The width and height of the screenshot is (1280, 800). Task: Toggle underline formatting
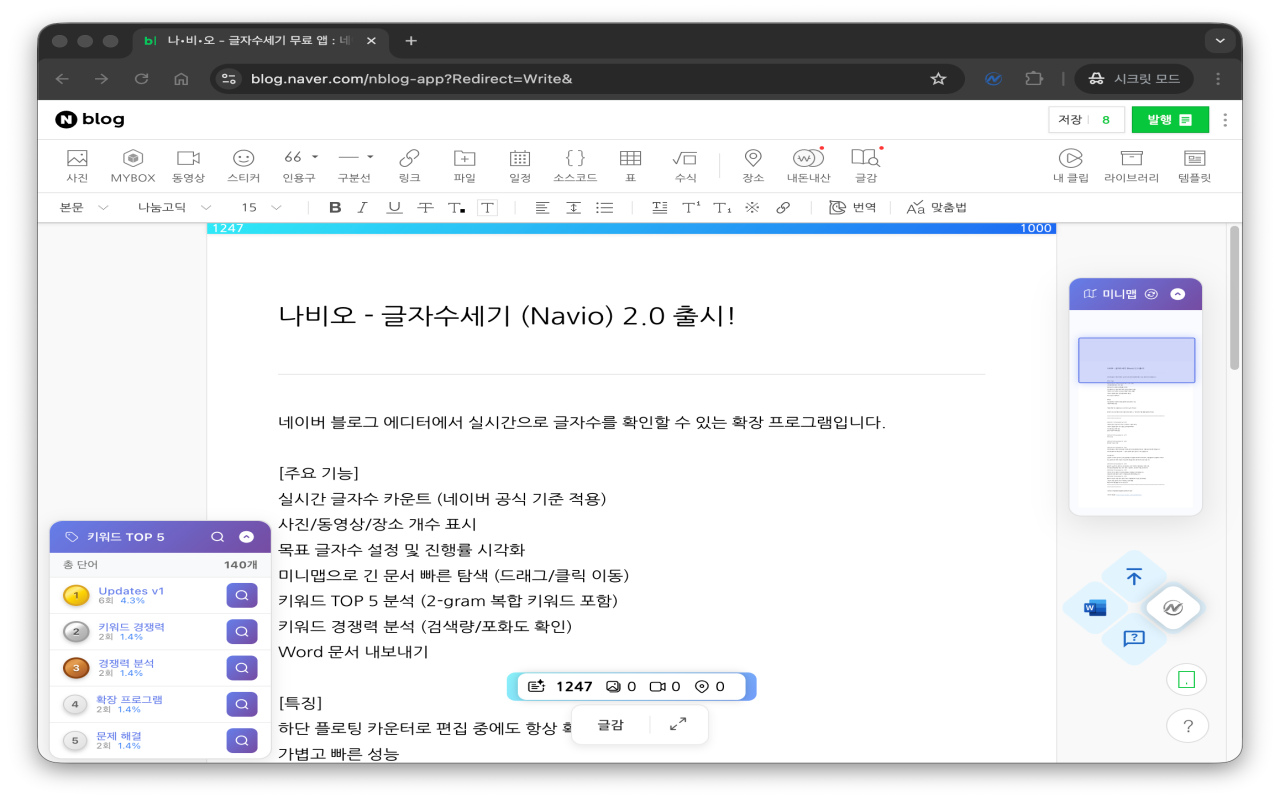(x=394, y=207)
